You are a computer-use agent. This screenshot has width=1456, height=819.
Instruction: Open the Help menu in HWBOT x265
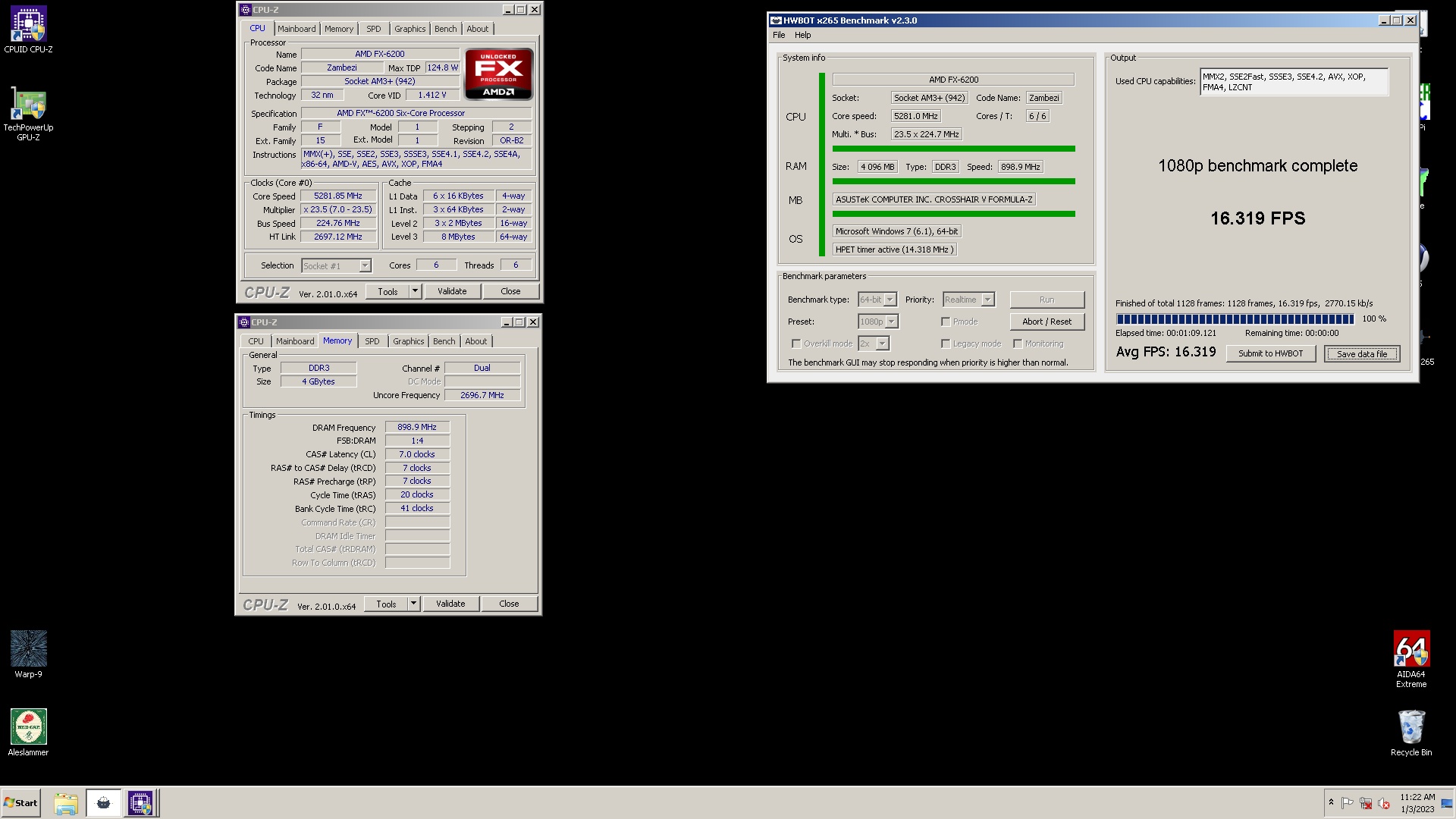pyautogui.click(x=802, y=35)
